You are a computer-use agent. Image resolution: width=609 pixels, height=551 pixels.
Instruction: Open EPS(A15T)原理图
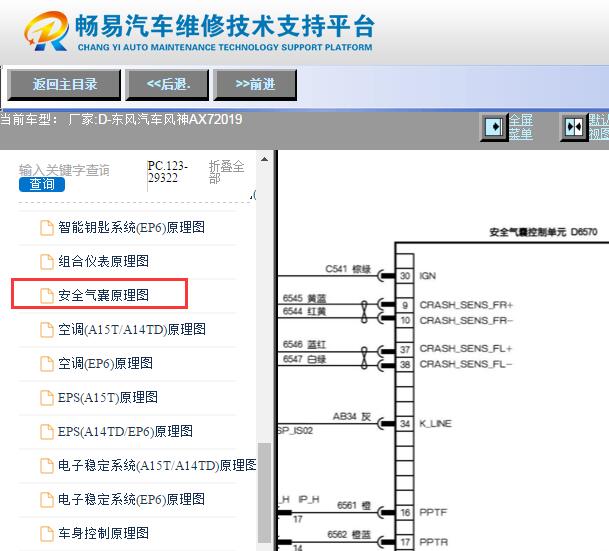click(x=108, y=397)
